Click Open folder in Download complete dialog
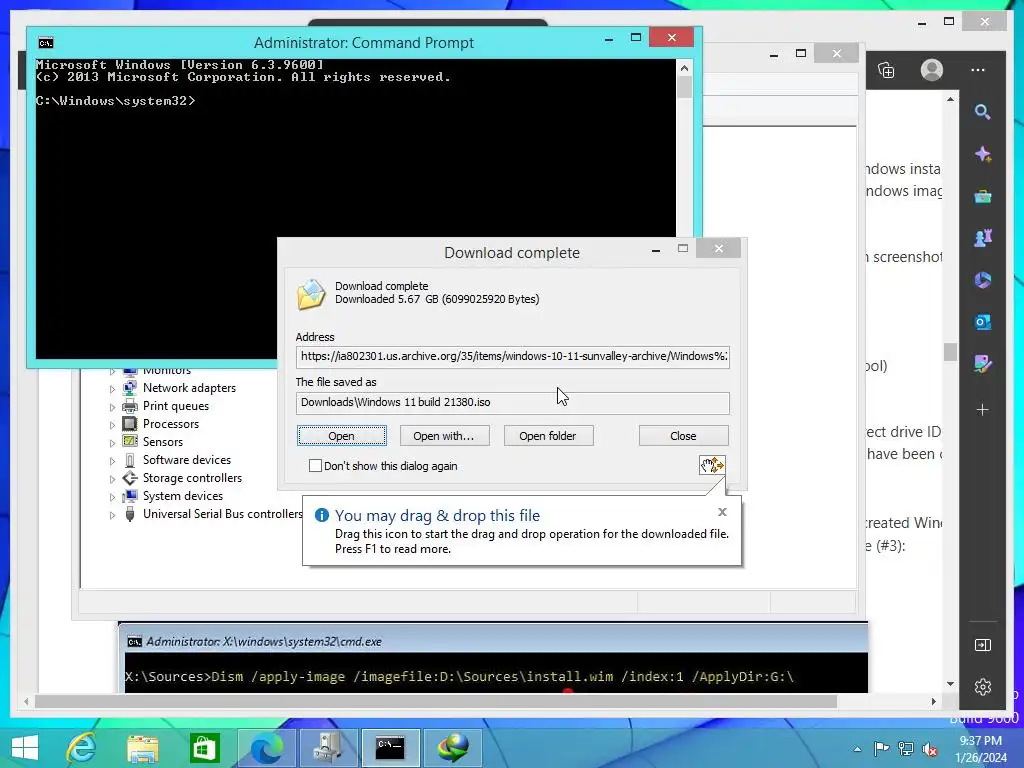The height and width of the screenshot is (768, 1024). pyautogui.click(x=548, y=436)
